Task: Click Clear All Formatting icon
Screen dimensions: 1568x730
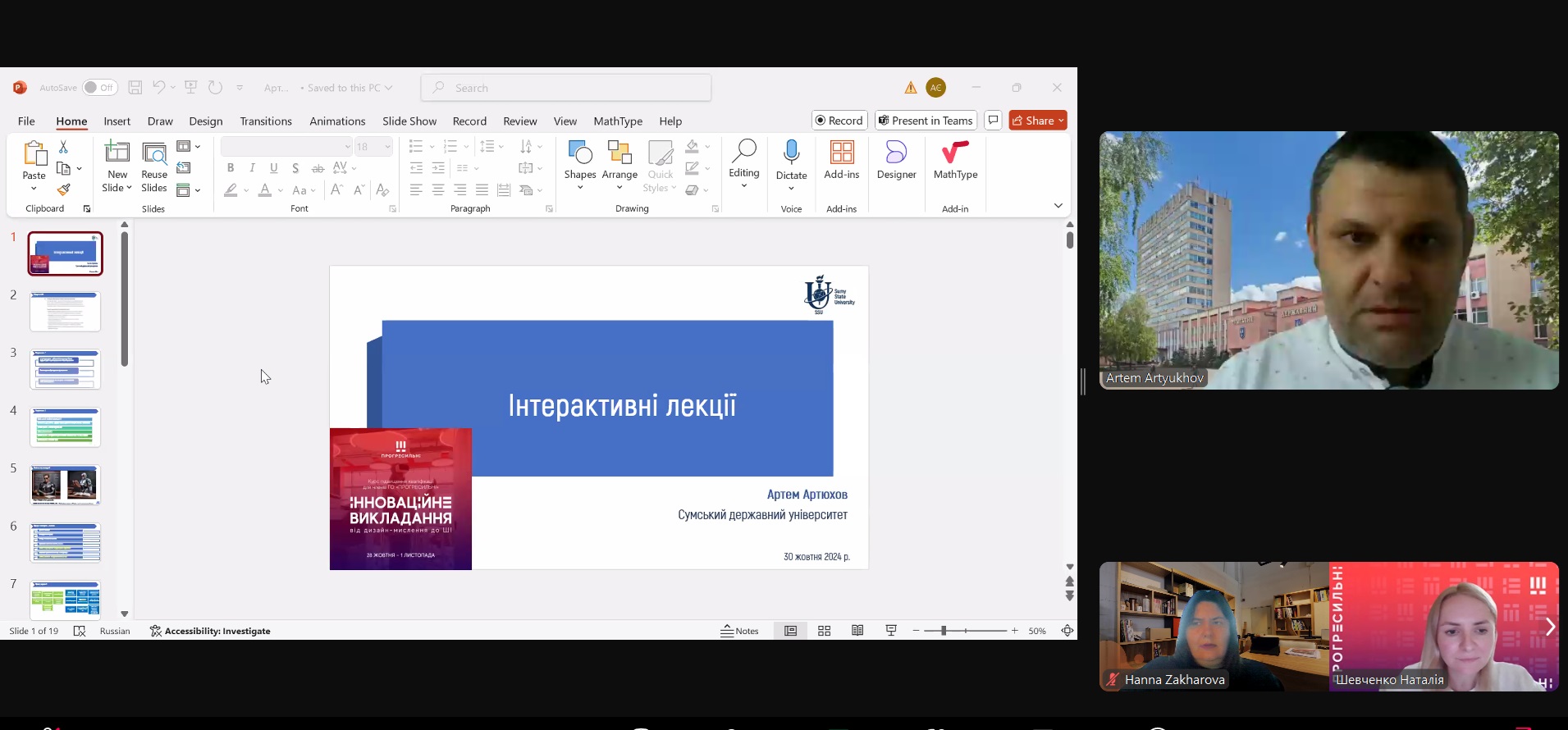Action: [x=382, y=190]
